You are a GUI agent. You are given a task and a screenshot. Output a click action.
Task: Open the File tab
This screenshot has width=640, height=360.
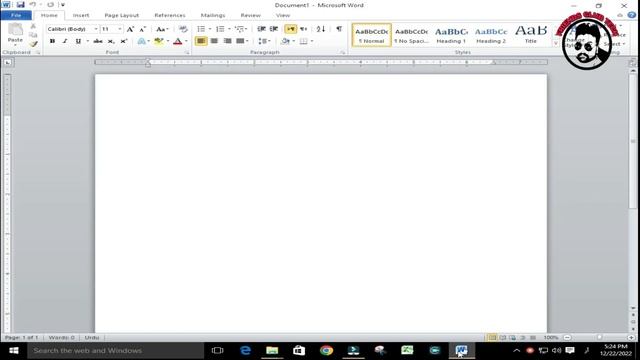pos(16,15)
